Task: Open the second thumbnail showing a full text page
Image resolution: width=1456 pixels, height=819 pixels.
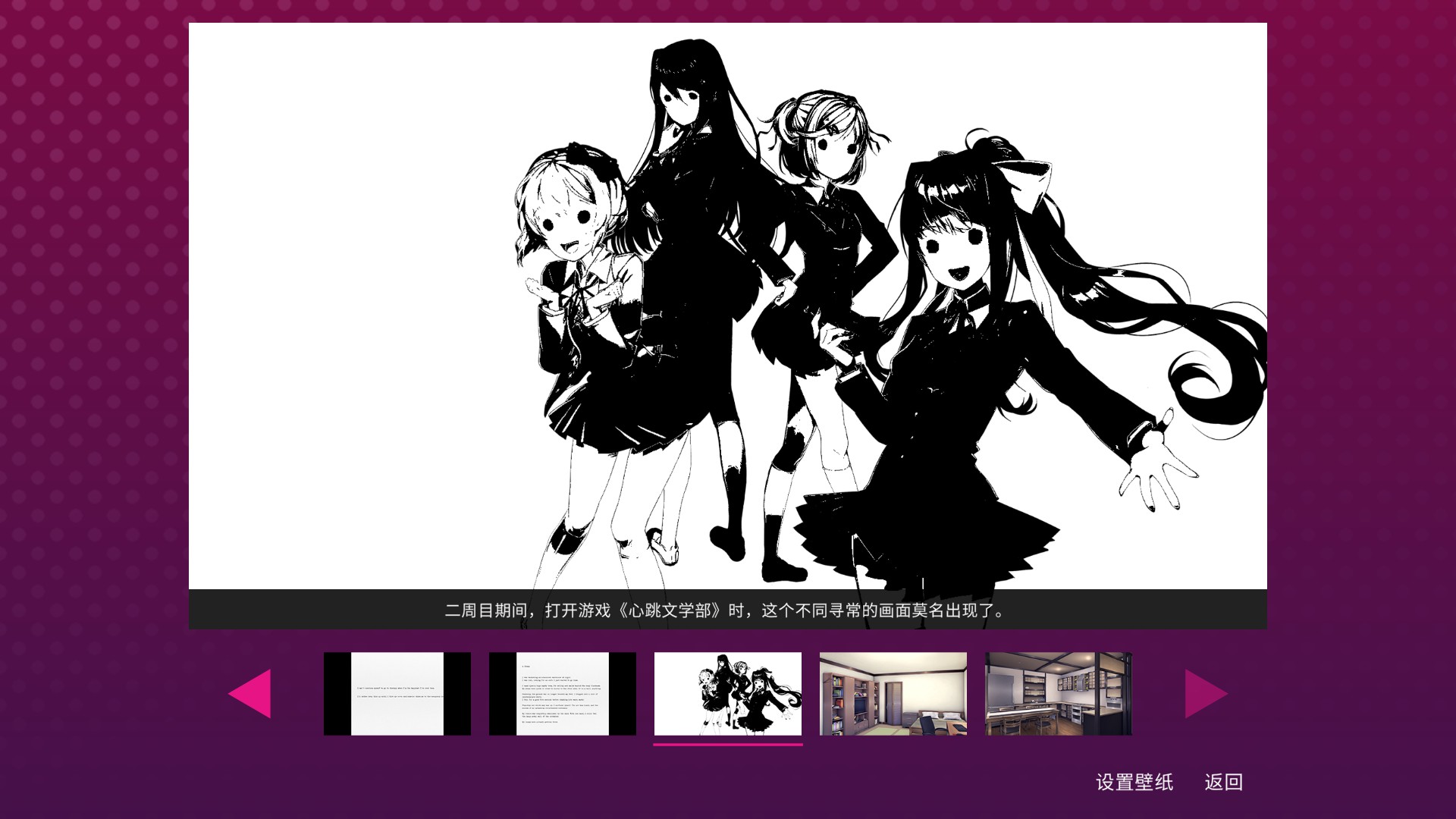Action: [x=563, y=693]
